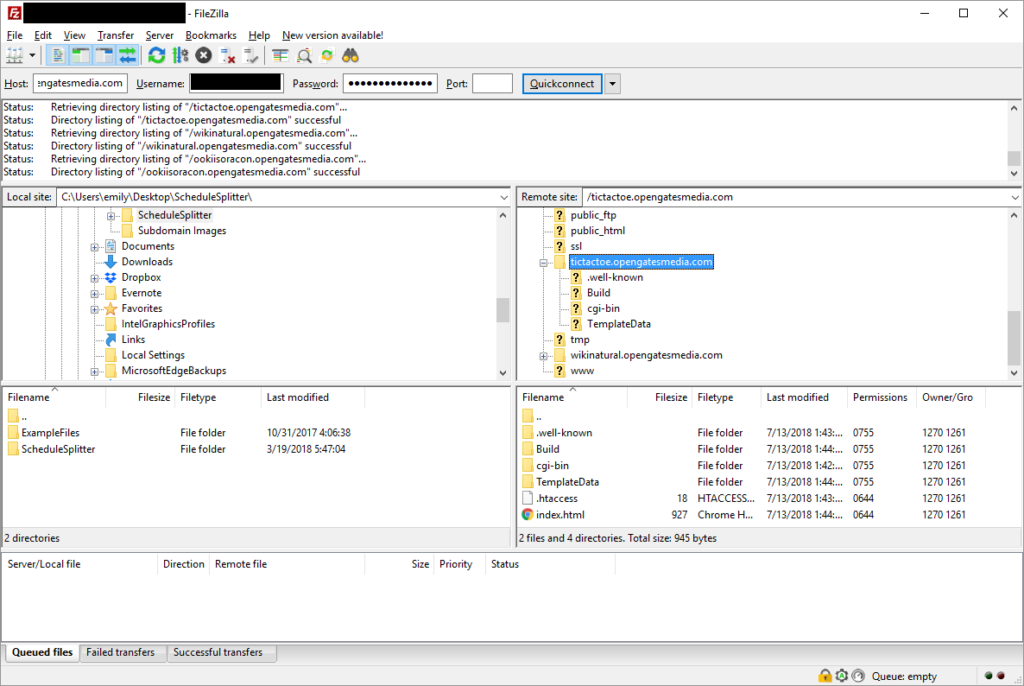This screenshot has height=686, width=1024.
Task: Click the Quickconnect button
Action: [562, 84]
